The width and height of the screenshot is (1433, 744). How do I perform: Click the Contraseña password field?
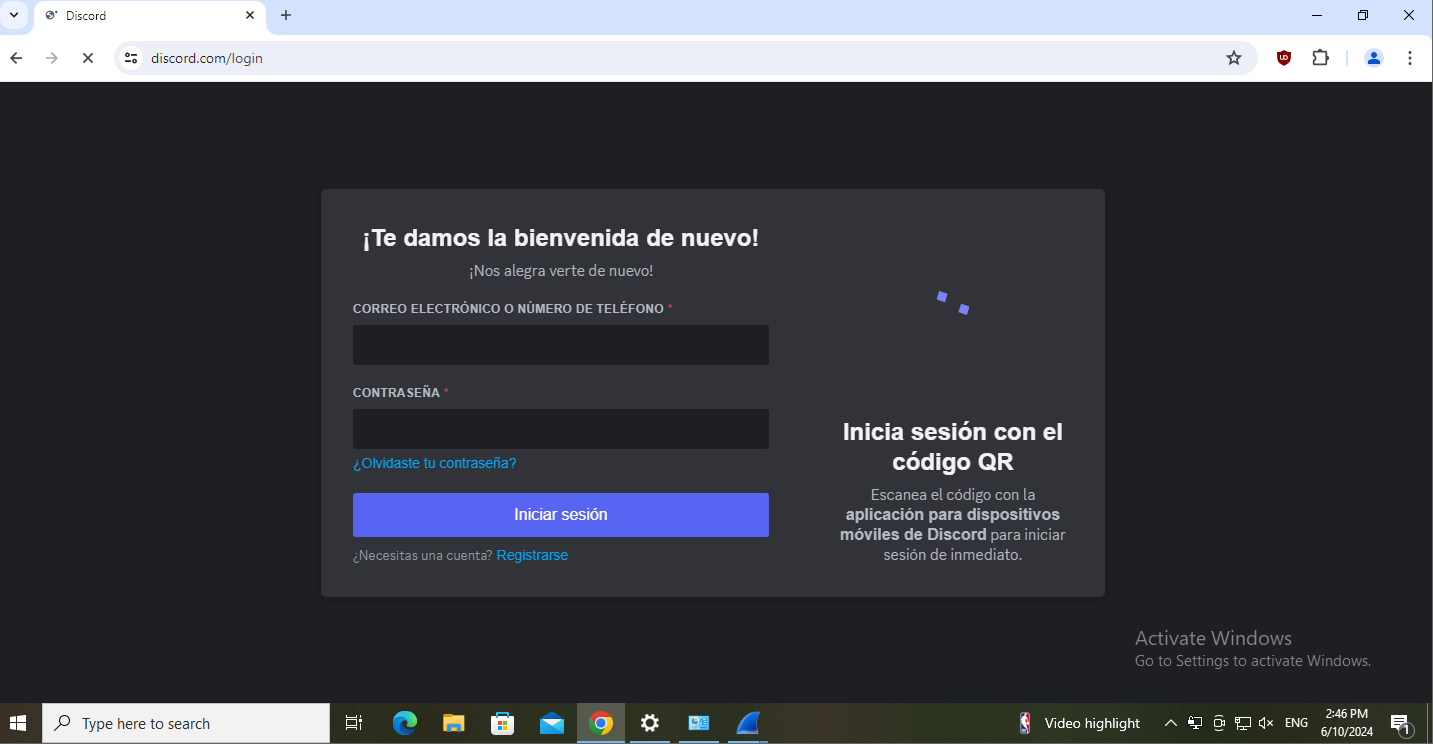[x=561, y=429]
